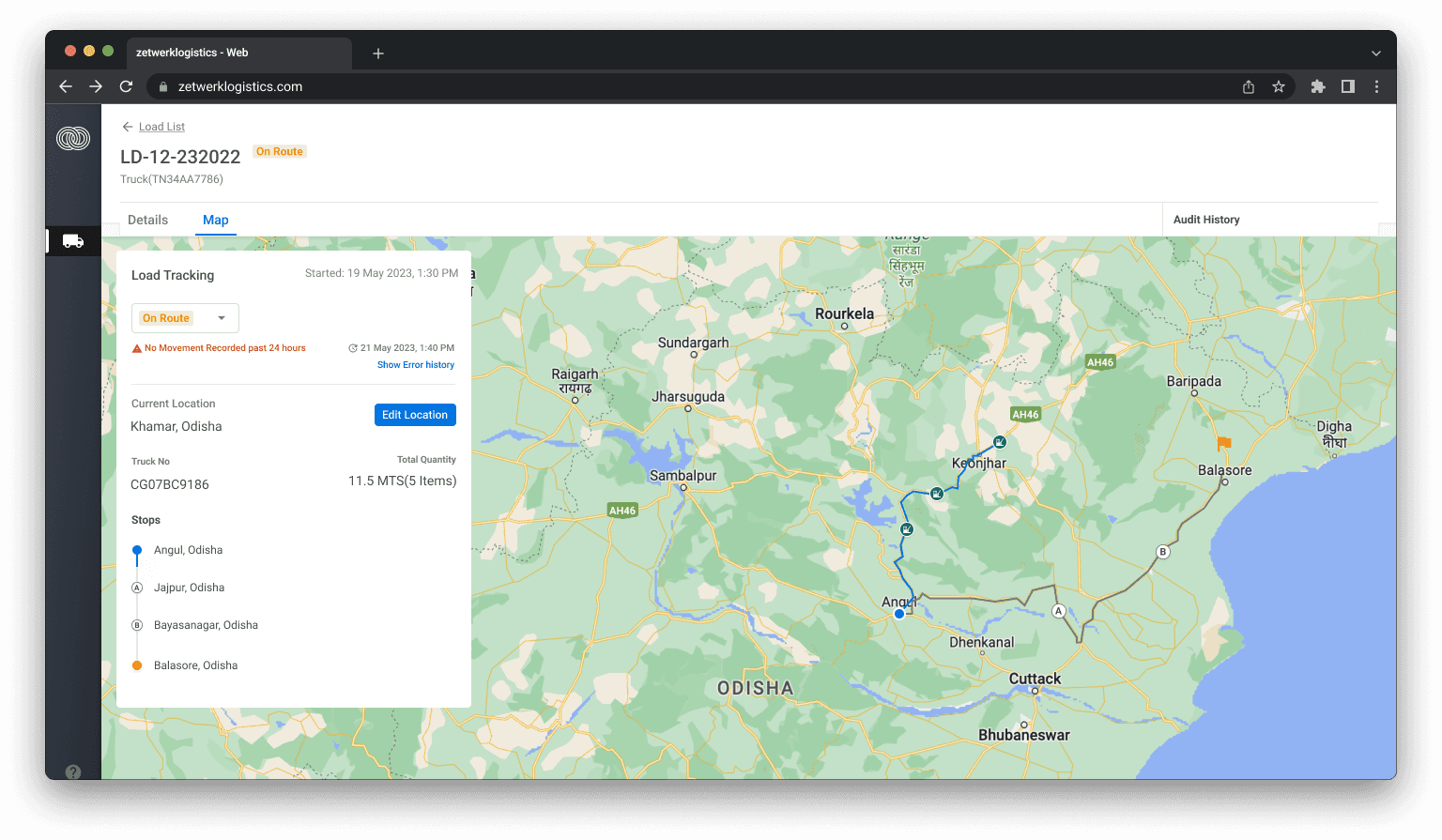Switch to the Details tab
The width and height of the screenshot is (1442, 840).
pos(147,220)
